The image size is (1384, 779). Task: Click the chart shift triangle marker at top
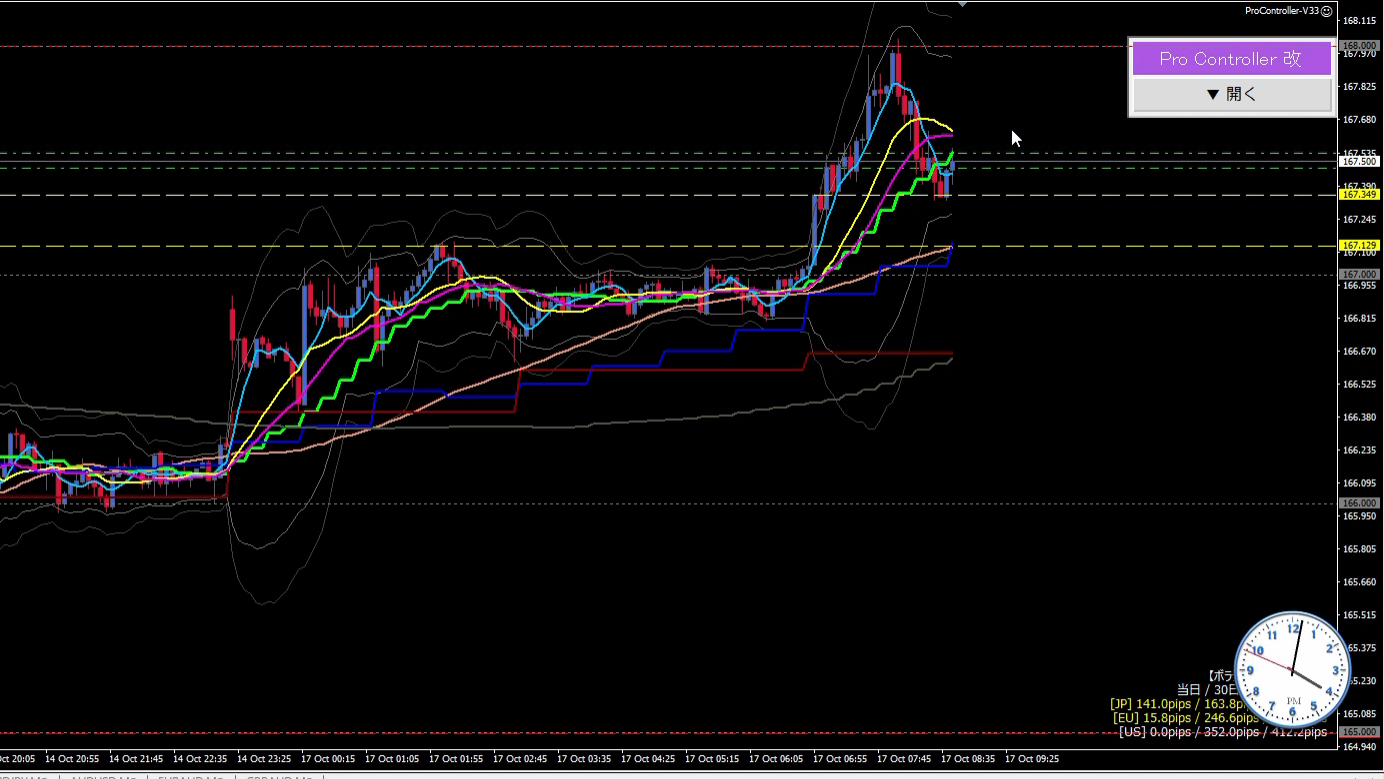click(x=962, y=4)
